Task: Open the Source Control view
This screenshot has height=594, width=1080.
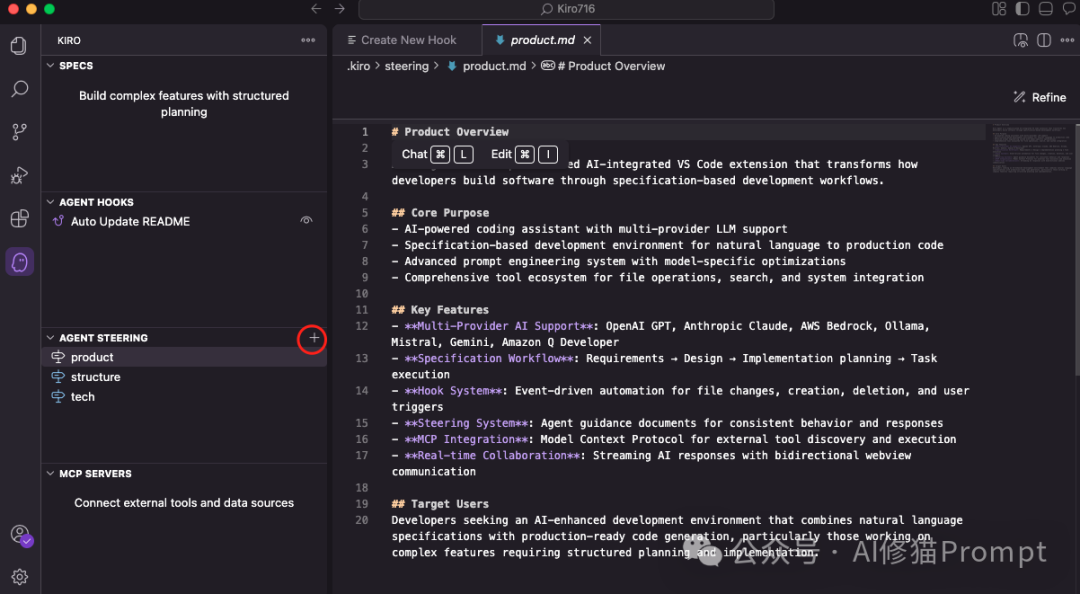Action: [x=19, y=132]
